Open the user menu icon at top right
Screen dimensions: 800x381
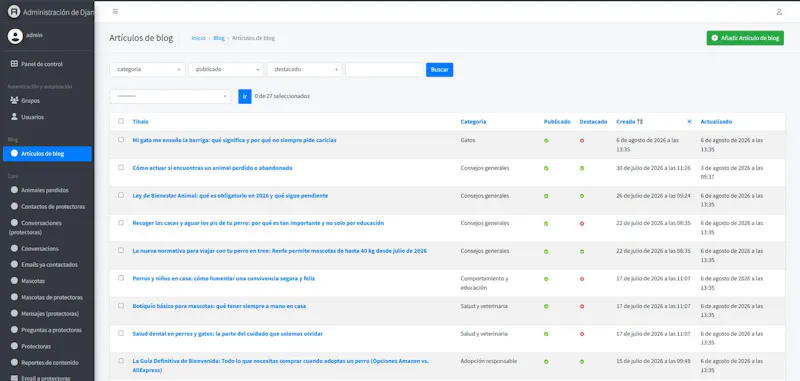[x=779, y=12]
